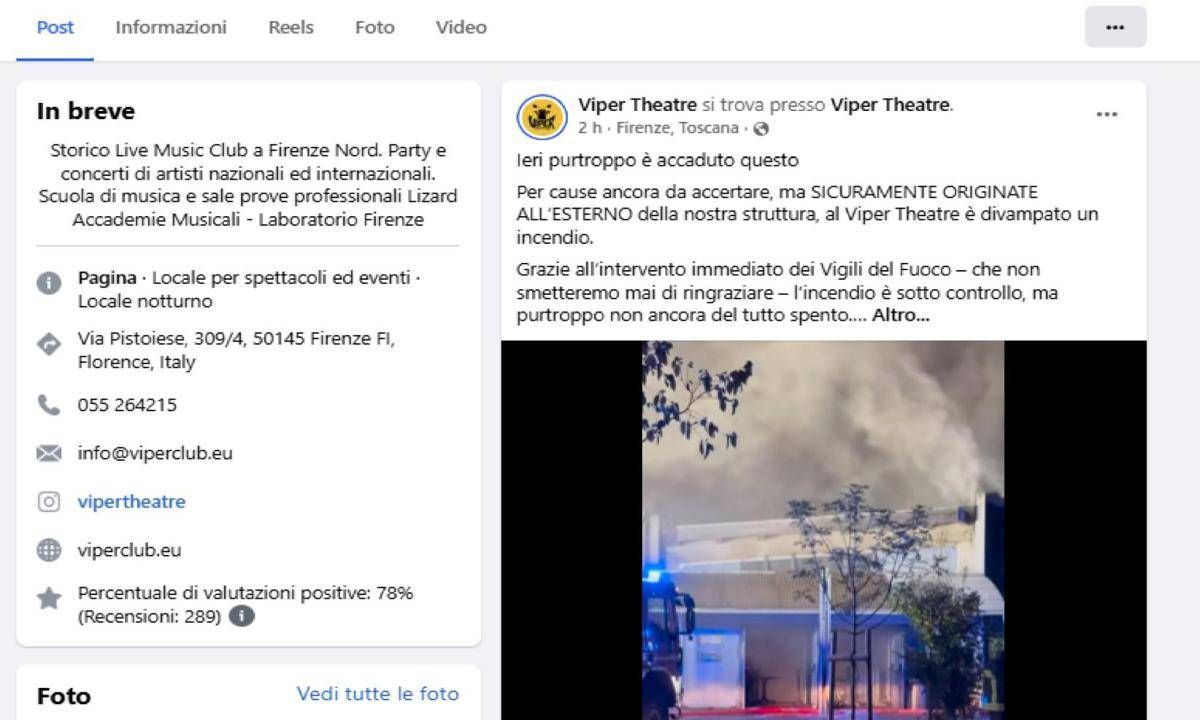Click the address directions icon

(49, 345)
